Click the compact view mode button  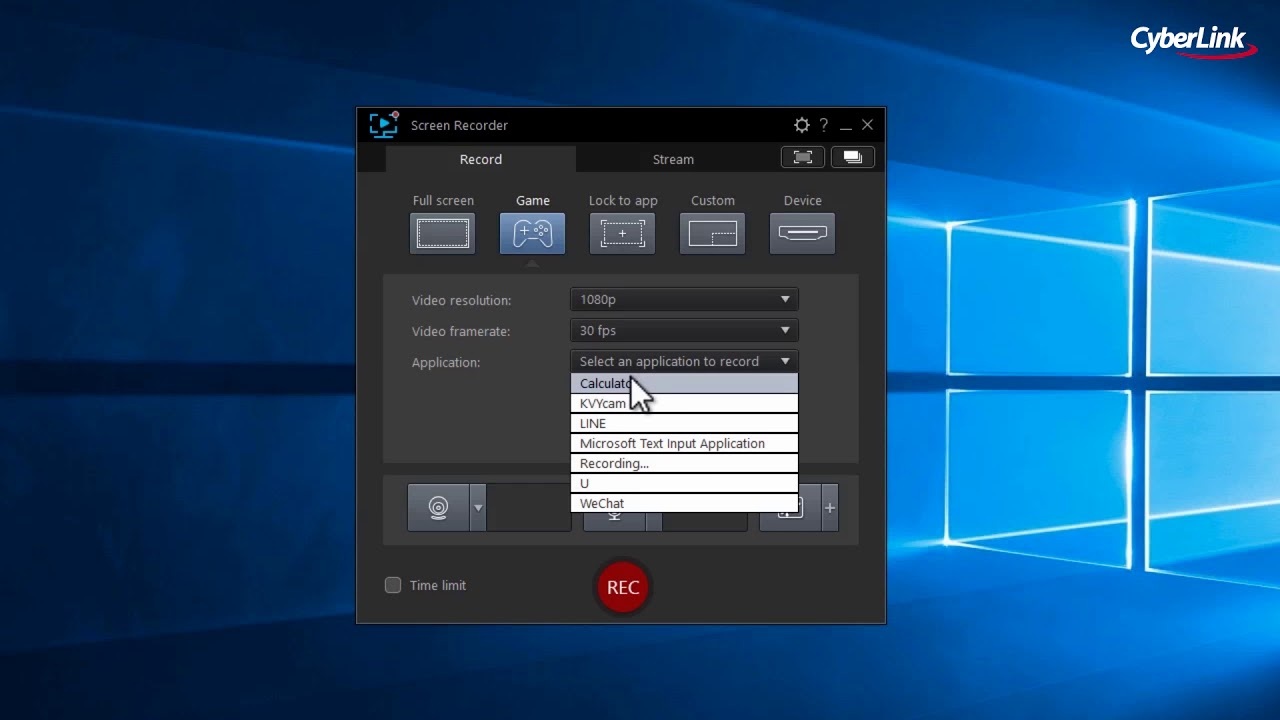click(852, 157)
